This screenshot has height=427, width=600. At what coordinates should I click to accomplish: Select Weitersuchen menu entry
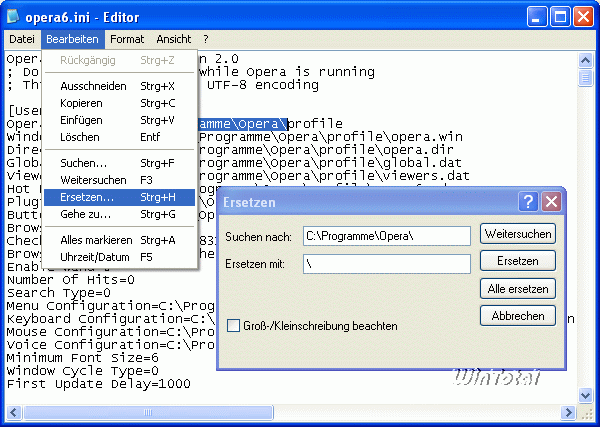click(x=119, y=180)
